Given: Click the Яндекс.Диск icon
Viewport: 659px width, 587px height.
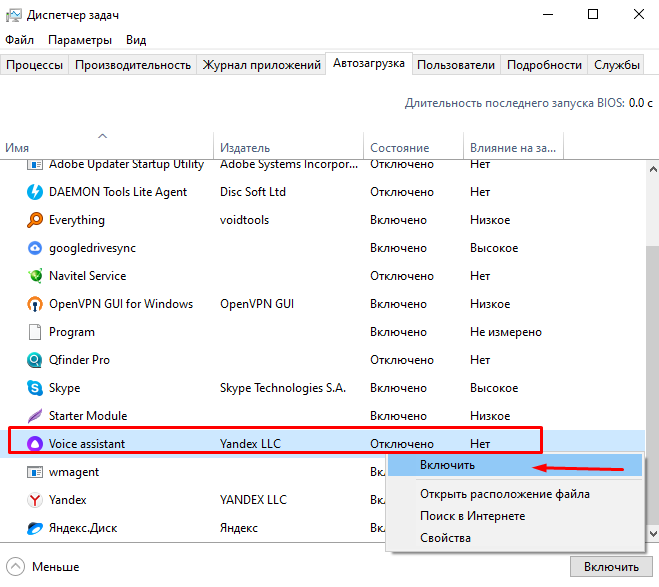Looking at the screenshot, I should 34,528.
